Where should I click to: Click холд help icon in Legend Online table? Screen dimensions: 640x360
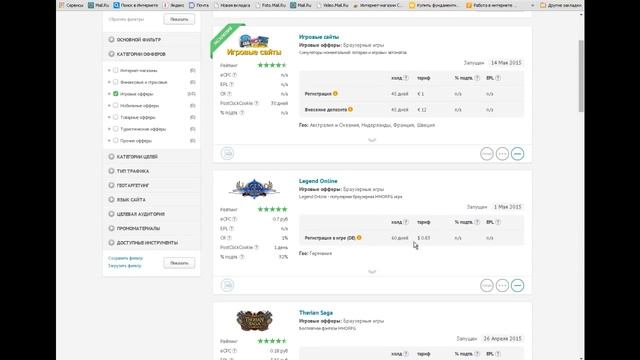click(x=406, y=222)
